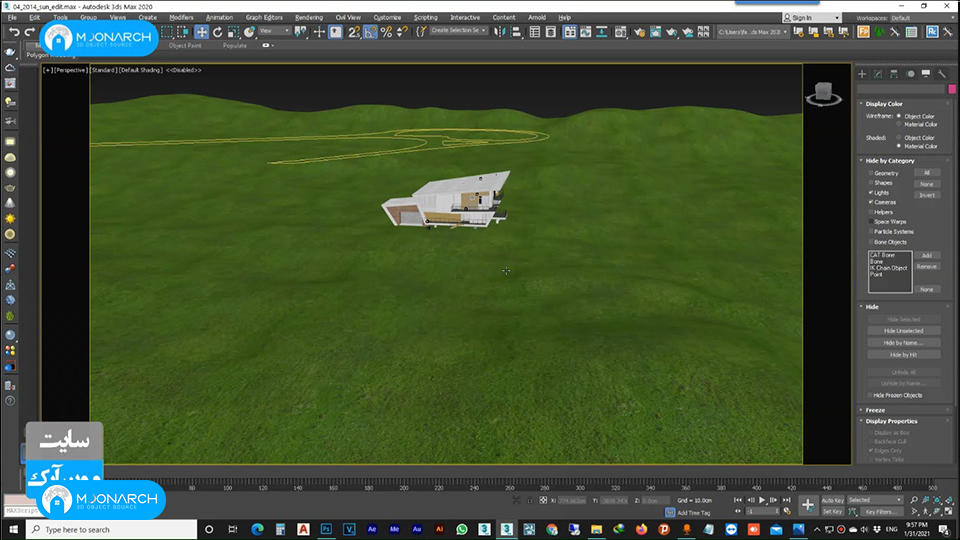
Task: Click the Undo arrow icon
Action: [x=14, y=32]
